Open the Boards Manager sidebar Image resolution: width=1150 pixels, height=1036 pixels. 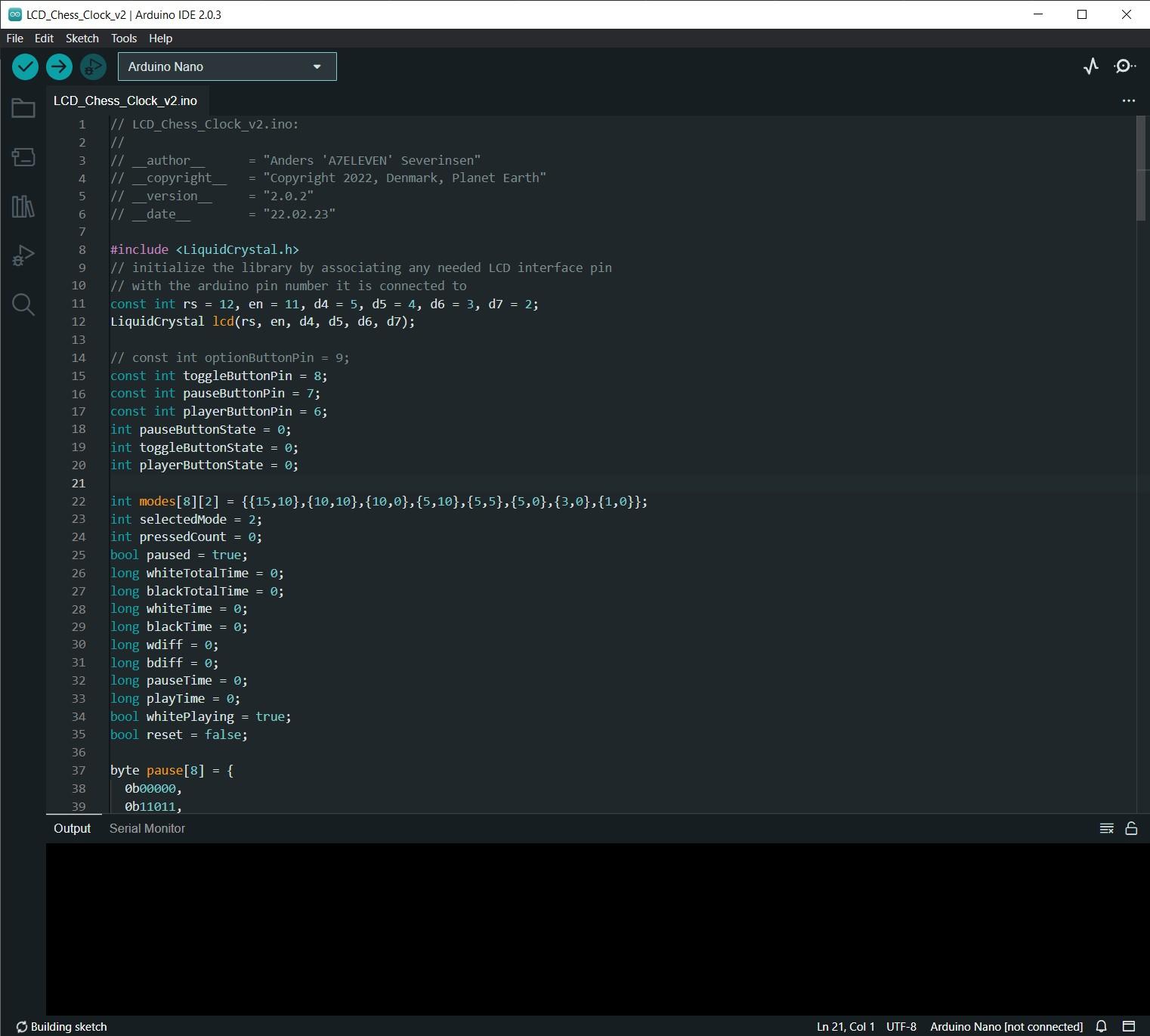point(23,157)
